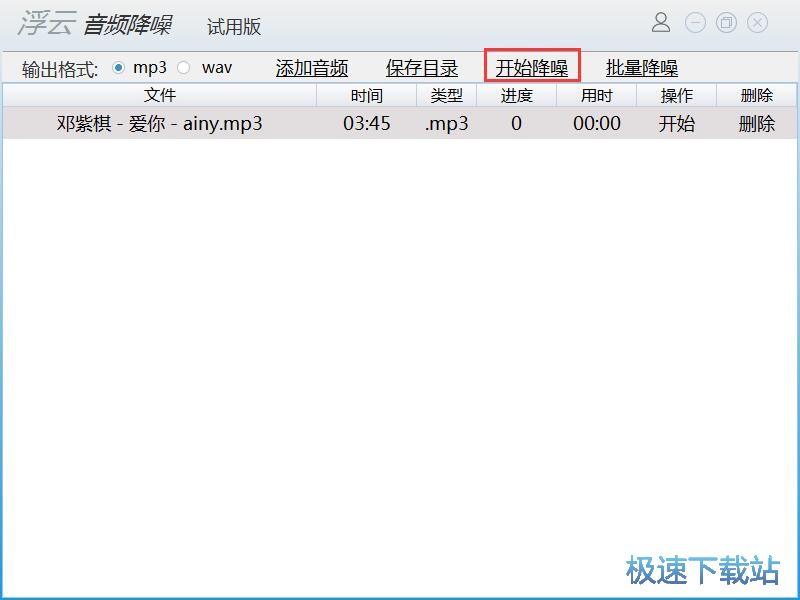Viewport: 800px width, 600px height.
Task: Click the .mp3 type cell
Action: click(x=446, y=123)
